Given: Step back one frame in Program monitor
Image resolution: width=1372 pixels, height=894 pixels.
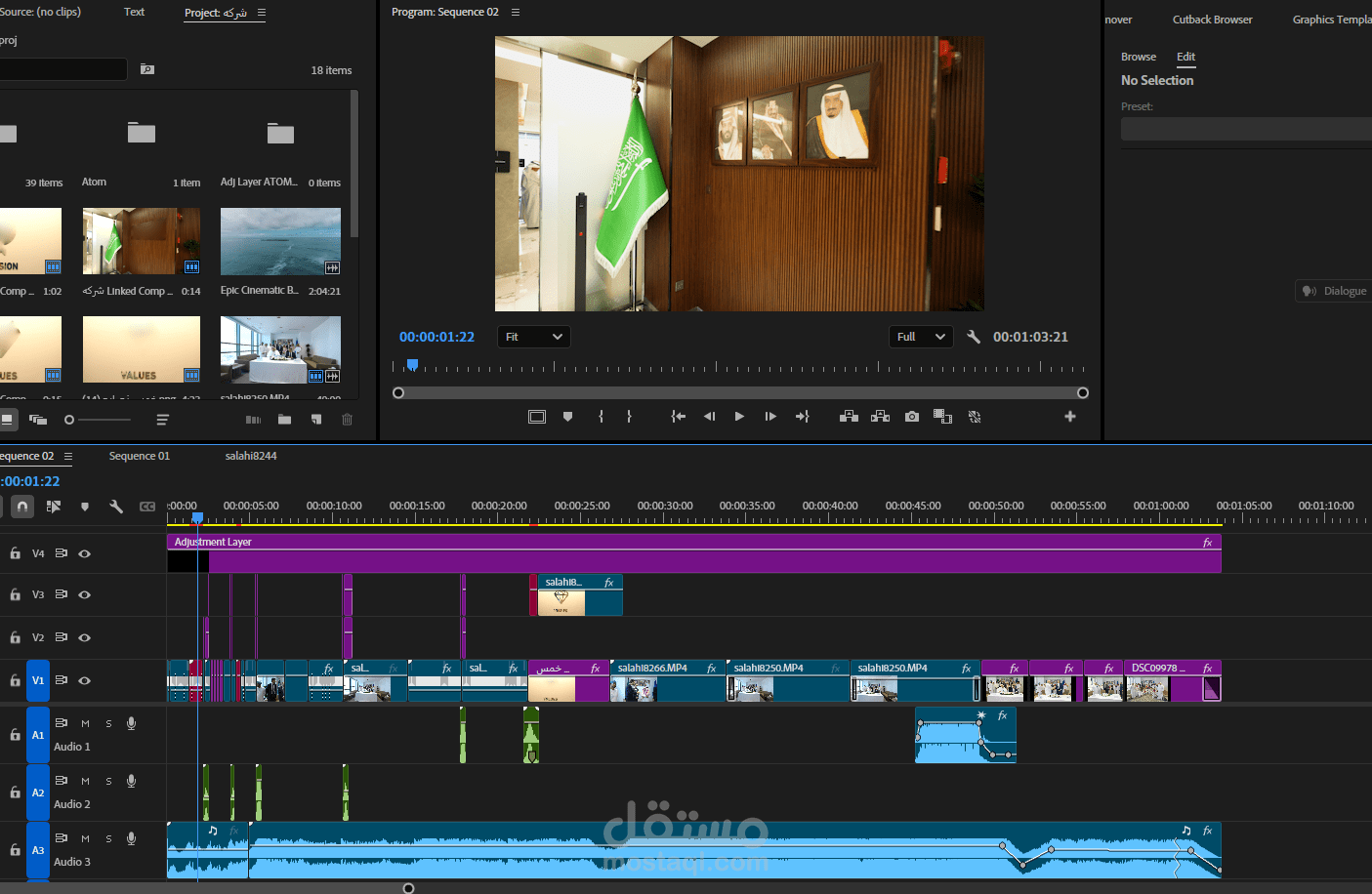Looking at the screenshot, I should point(709,417).
